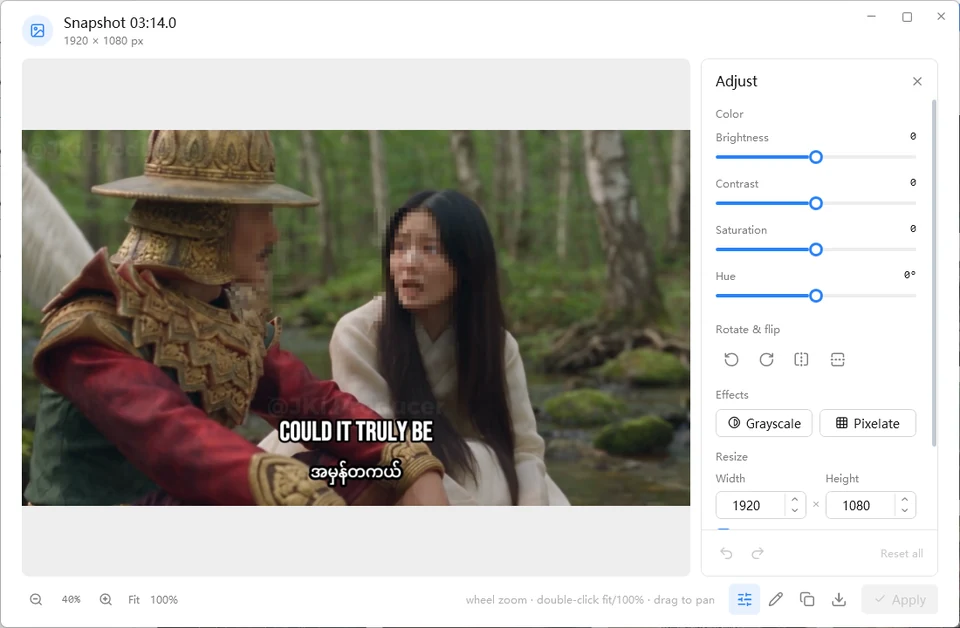
Task: Copy snapshot to clipboard
Action: coord(807,599)
